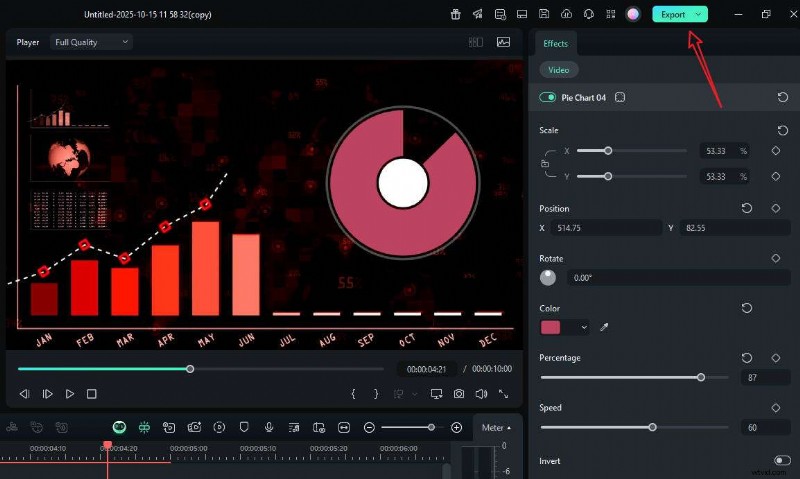This screenshot has height=479, width=800.
Task: Open the Meter dropdown
Action: pos(496,427)
